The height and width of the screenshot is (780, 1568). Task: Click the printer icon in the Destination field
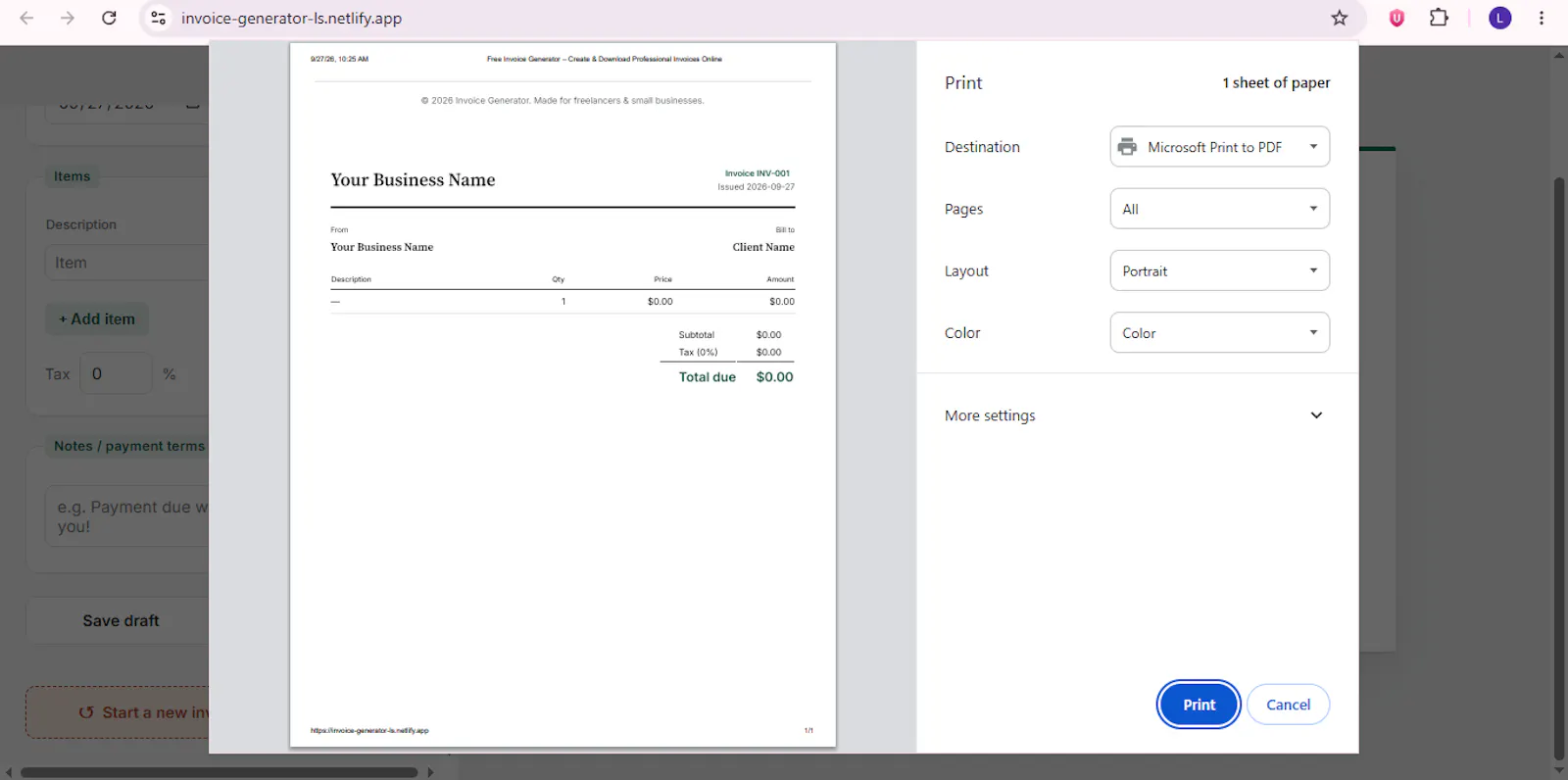click(x=1127, y=147)
